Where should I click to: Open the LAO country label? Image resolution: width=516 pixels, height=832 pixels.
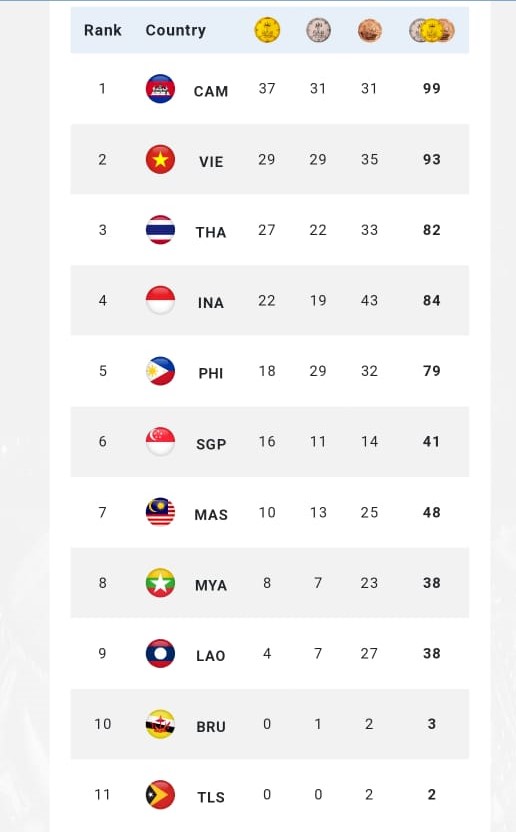pyautogui.click(x=211, y=656)
